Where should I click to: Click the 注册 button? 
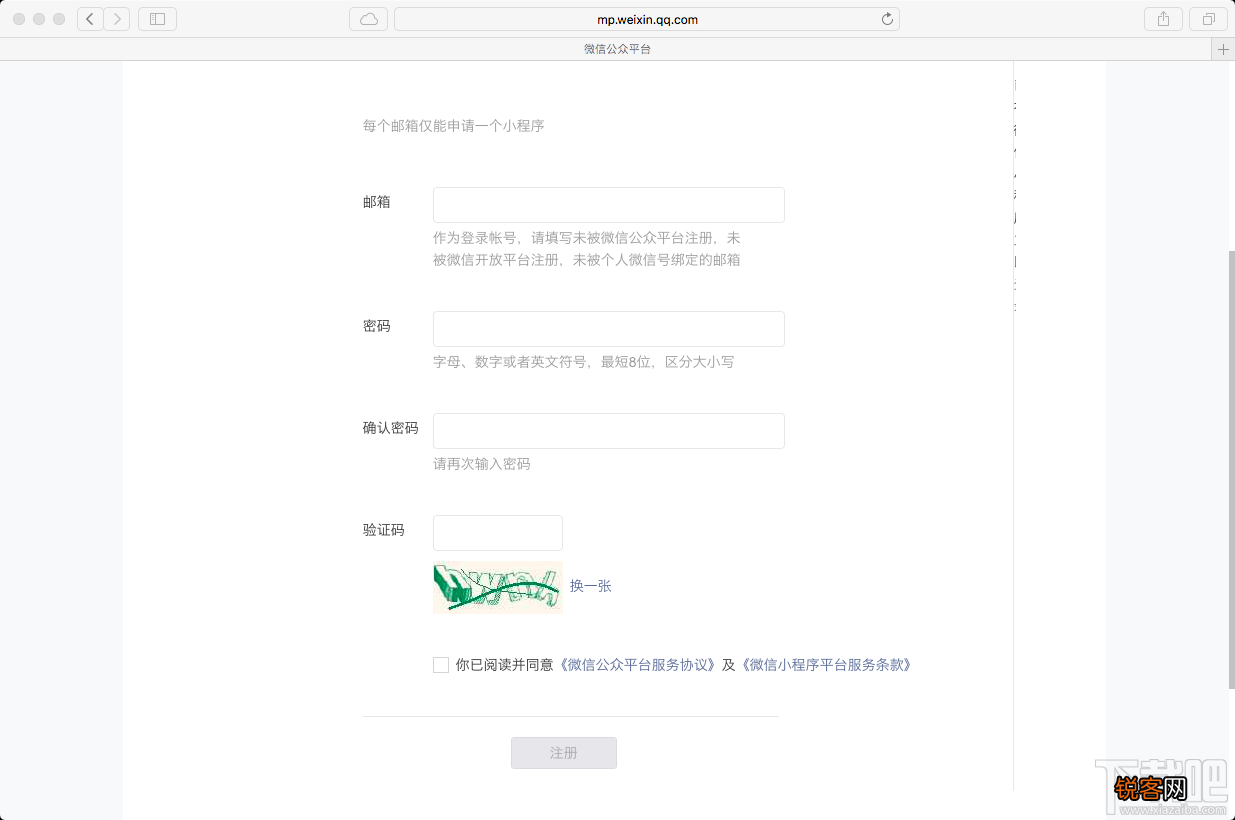point(564,753)
